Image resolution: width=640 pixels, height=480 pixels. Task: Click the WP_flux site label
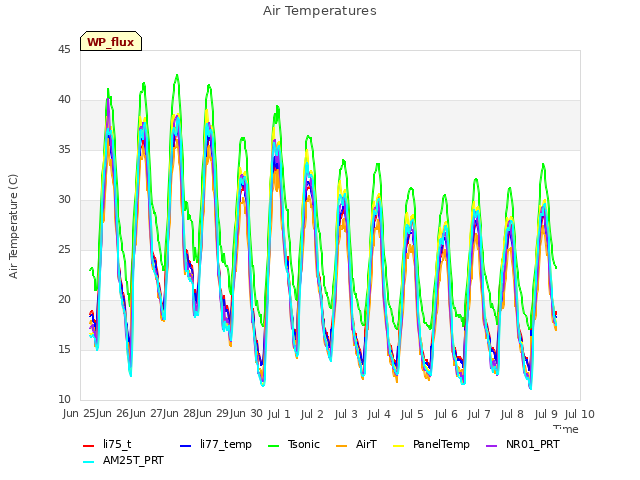point(111,42)
